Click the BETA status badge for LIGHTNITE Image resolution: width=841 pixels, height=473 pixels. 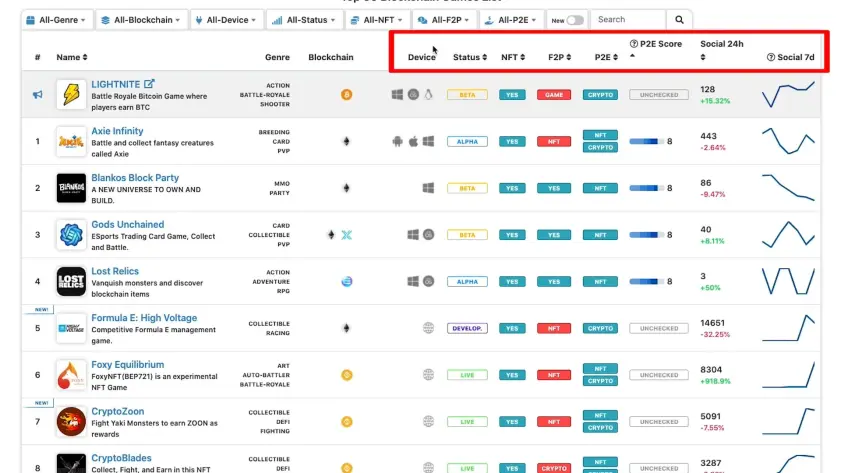pyautogui.click(x=467, y=95)
